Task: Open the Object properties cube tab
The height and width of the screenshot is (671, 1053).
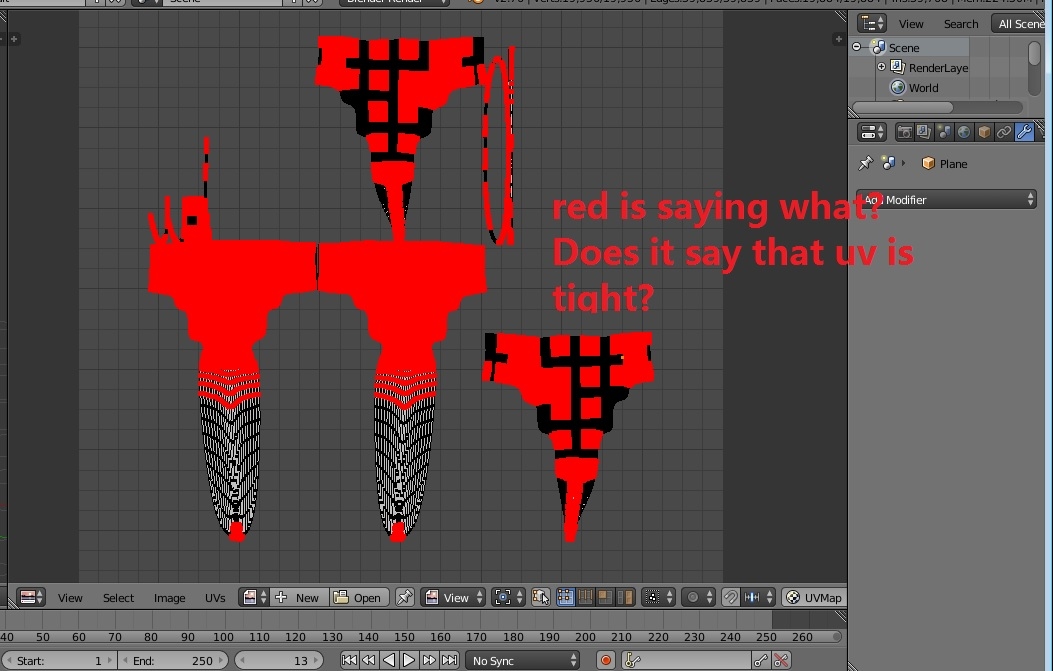Action: pyautogui.click(x=984, y=132)
